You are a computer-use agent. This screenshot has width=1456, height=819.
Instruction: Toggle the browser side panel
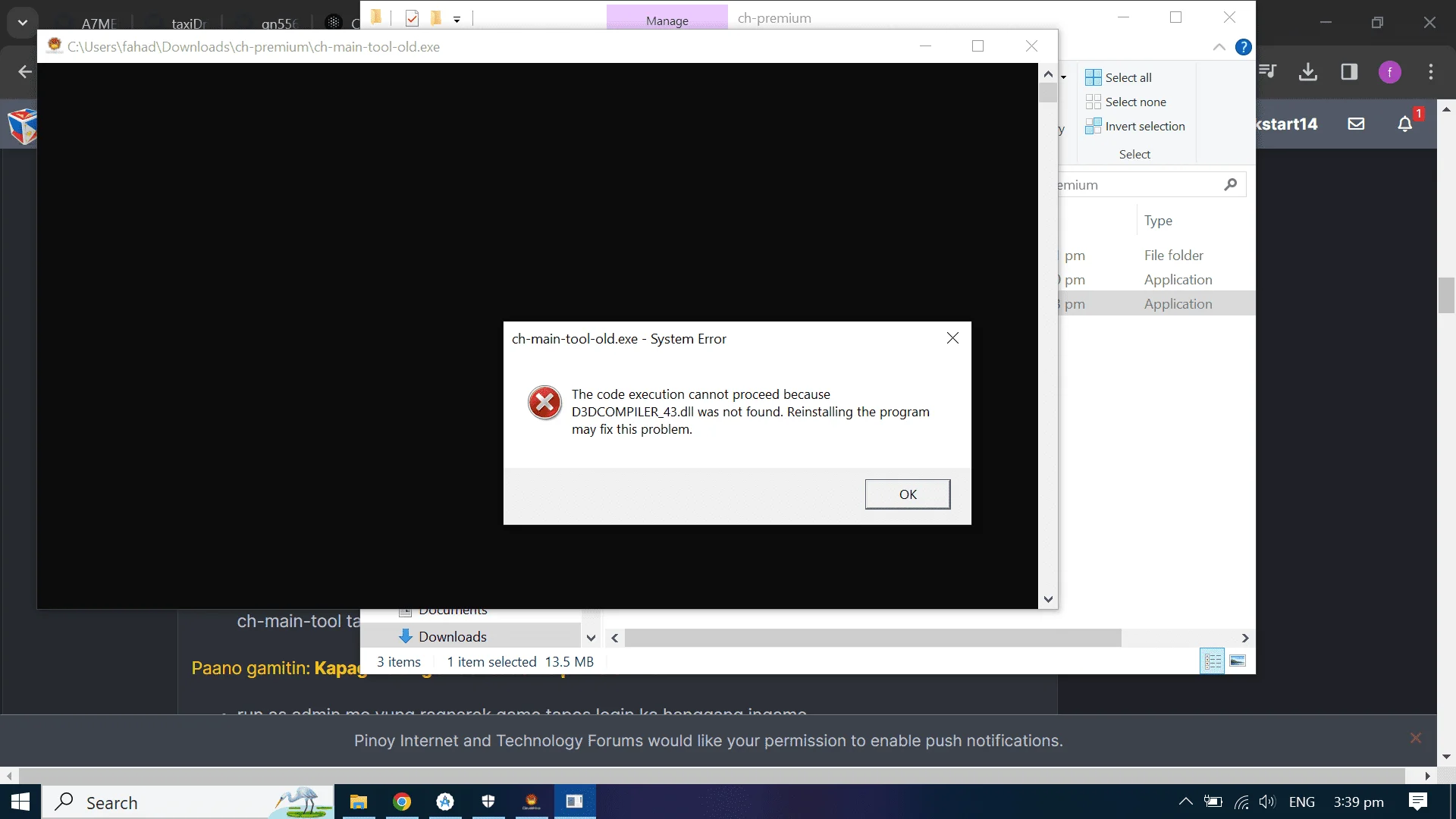(x=1349, y=72)
